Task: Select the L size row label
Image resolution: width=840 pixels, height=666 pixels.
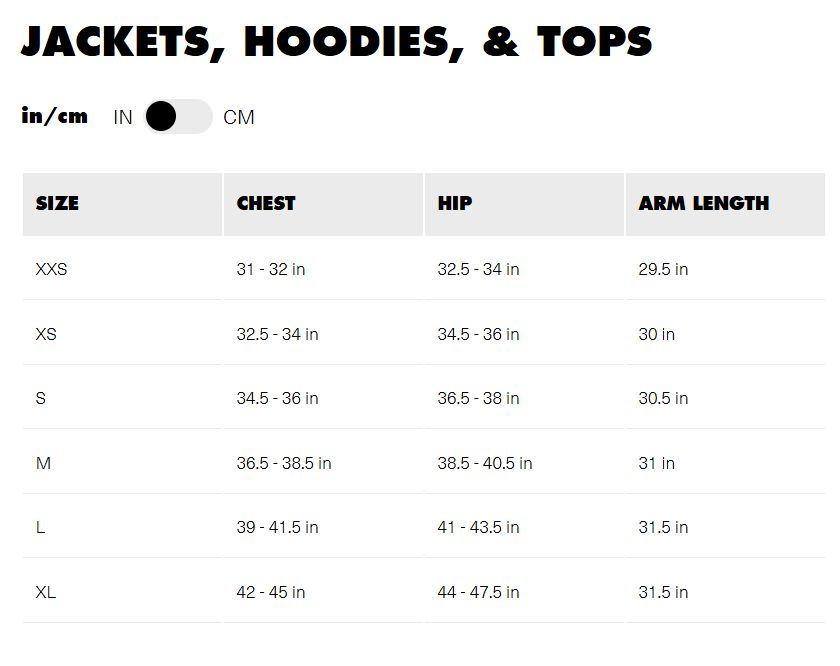Action: coord(40,527)
